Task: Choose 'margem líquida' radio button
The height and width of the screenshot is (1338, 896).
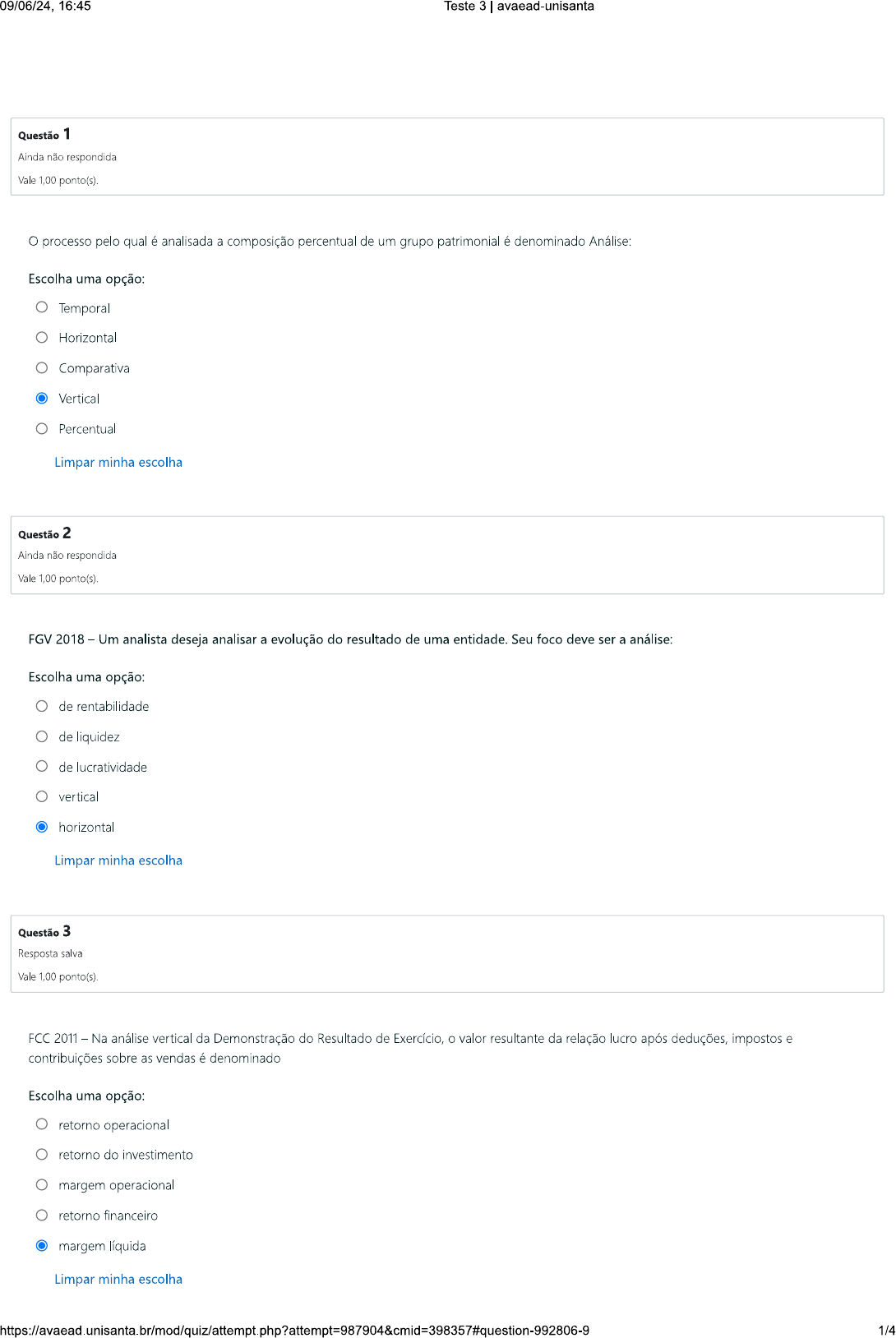Action: pos(42,1246)
